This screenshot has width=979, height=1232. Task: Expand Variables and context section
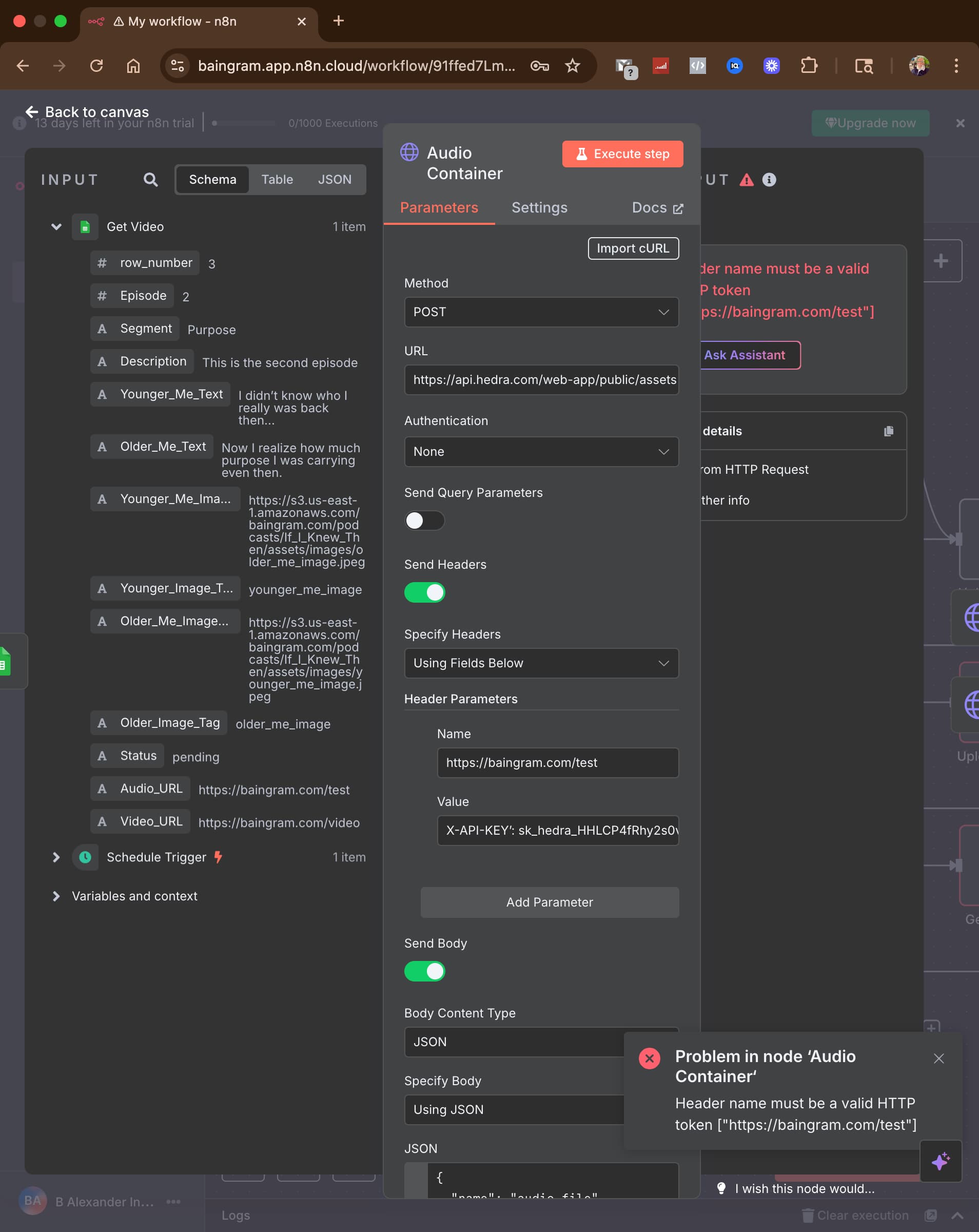(x=56, y=896)
